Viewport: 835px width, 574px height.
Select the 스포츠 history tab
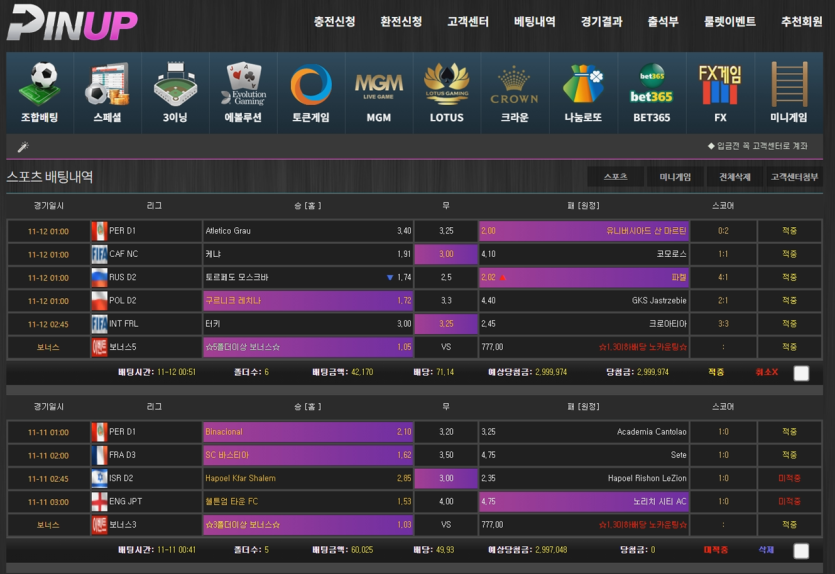(616, 177)
